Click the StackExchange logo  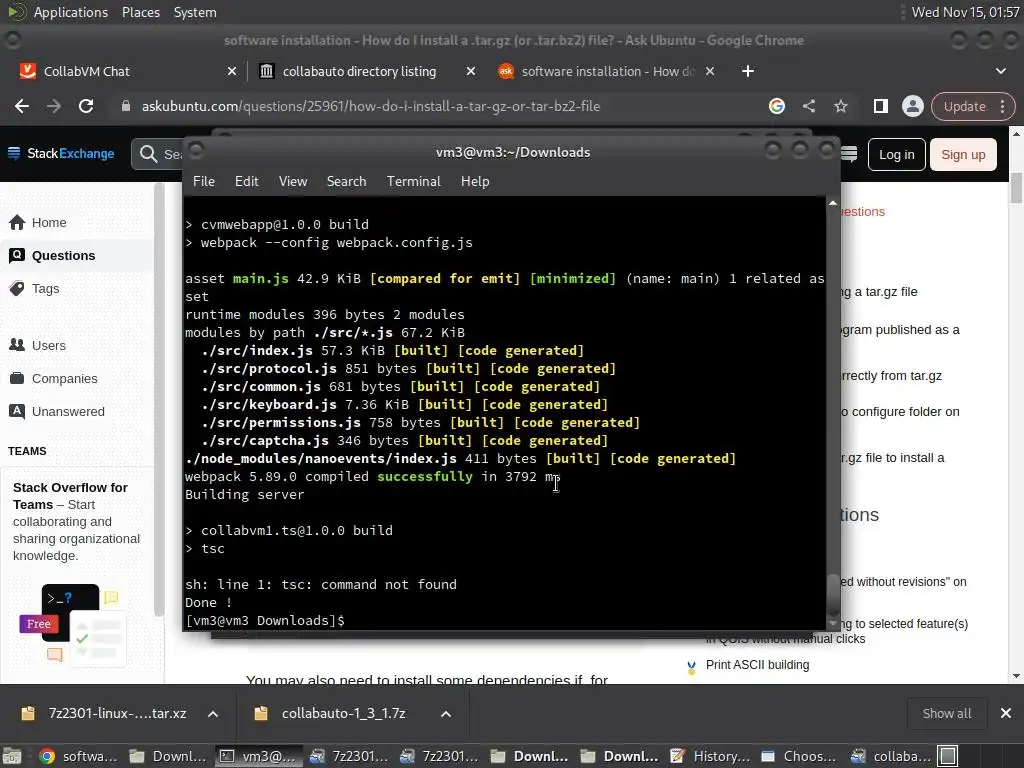coord(61,153)
